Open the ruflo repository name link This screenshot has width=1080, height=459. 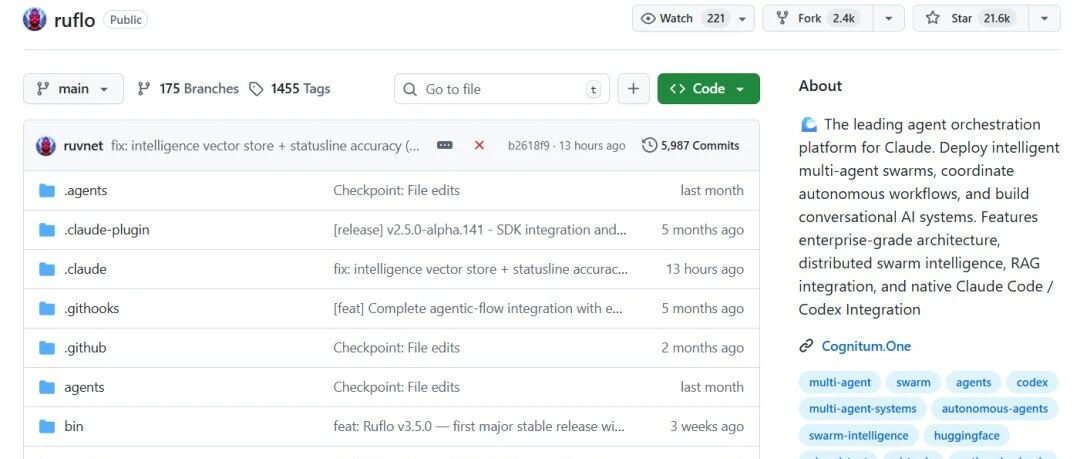pyautogui.click(x=74, y=20)
